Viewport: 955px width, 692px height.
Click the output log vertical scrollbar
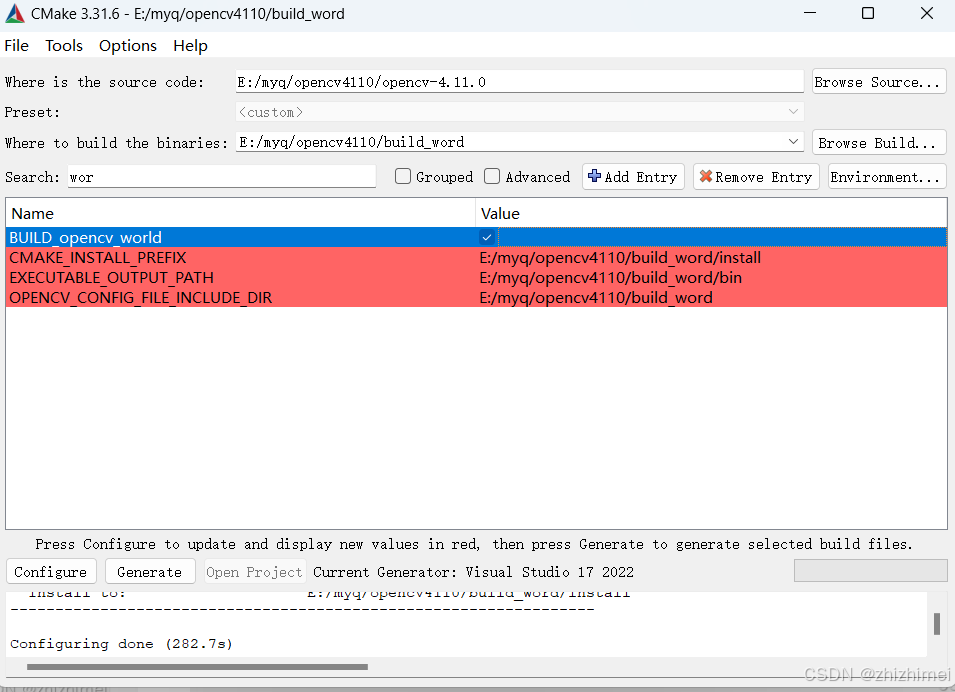point(937,624)
